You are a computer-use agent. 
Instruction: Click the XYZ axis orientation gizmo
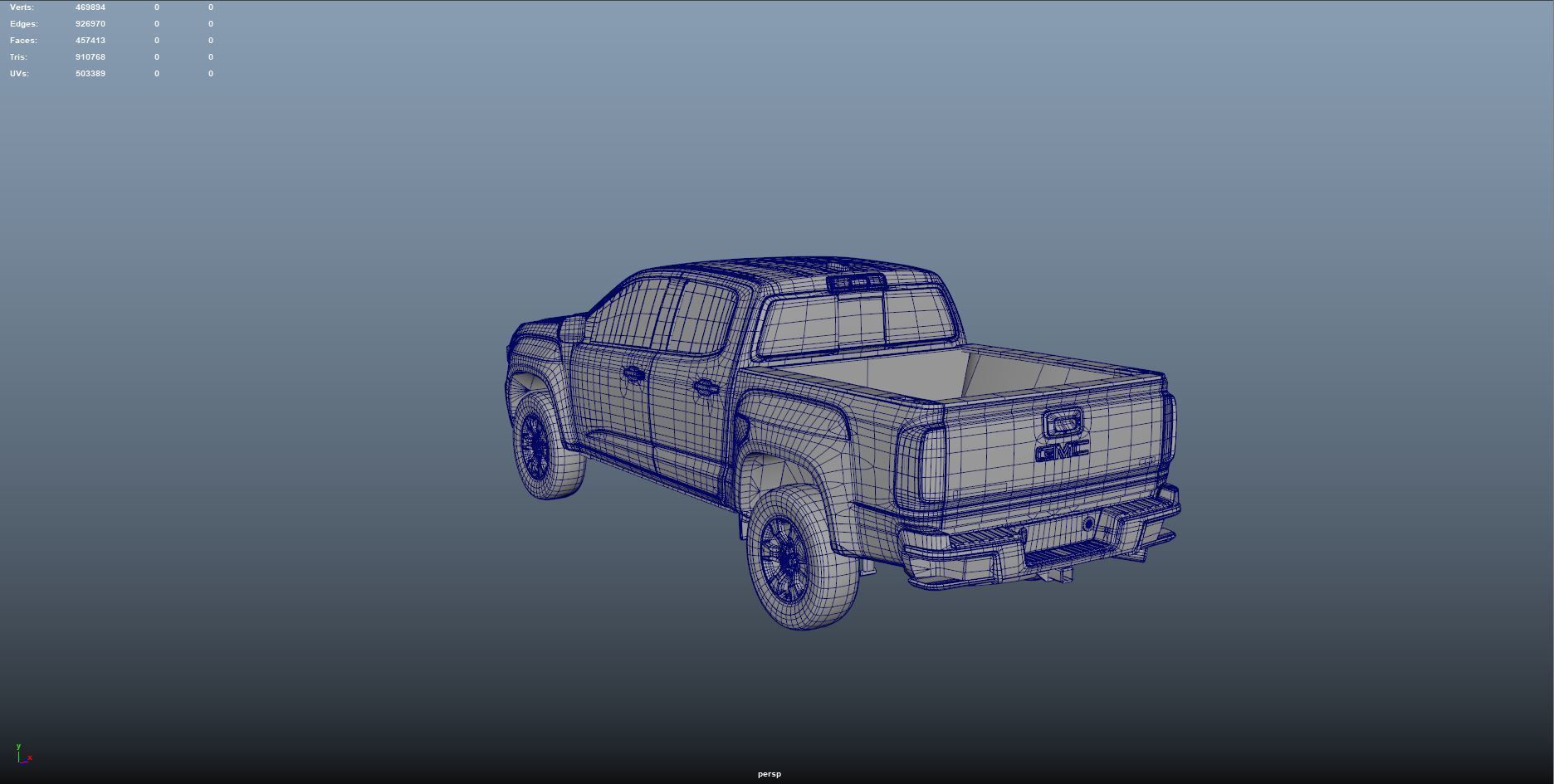click(x=23, y=752)
